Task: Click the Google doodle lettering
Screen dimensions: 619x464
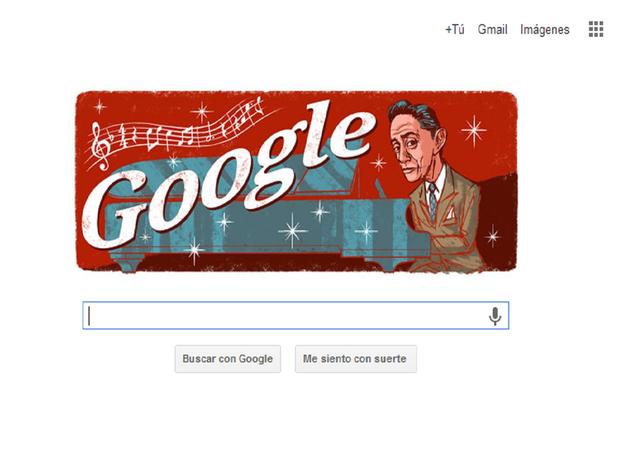Action: click(x=227, y=174)
